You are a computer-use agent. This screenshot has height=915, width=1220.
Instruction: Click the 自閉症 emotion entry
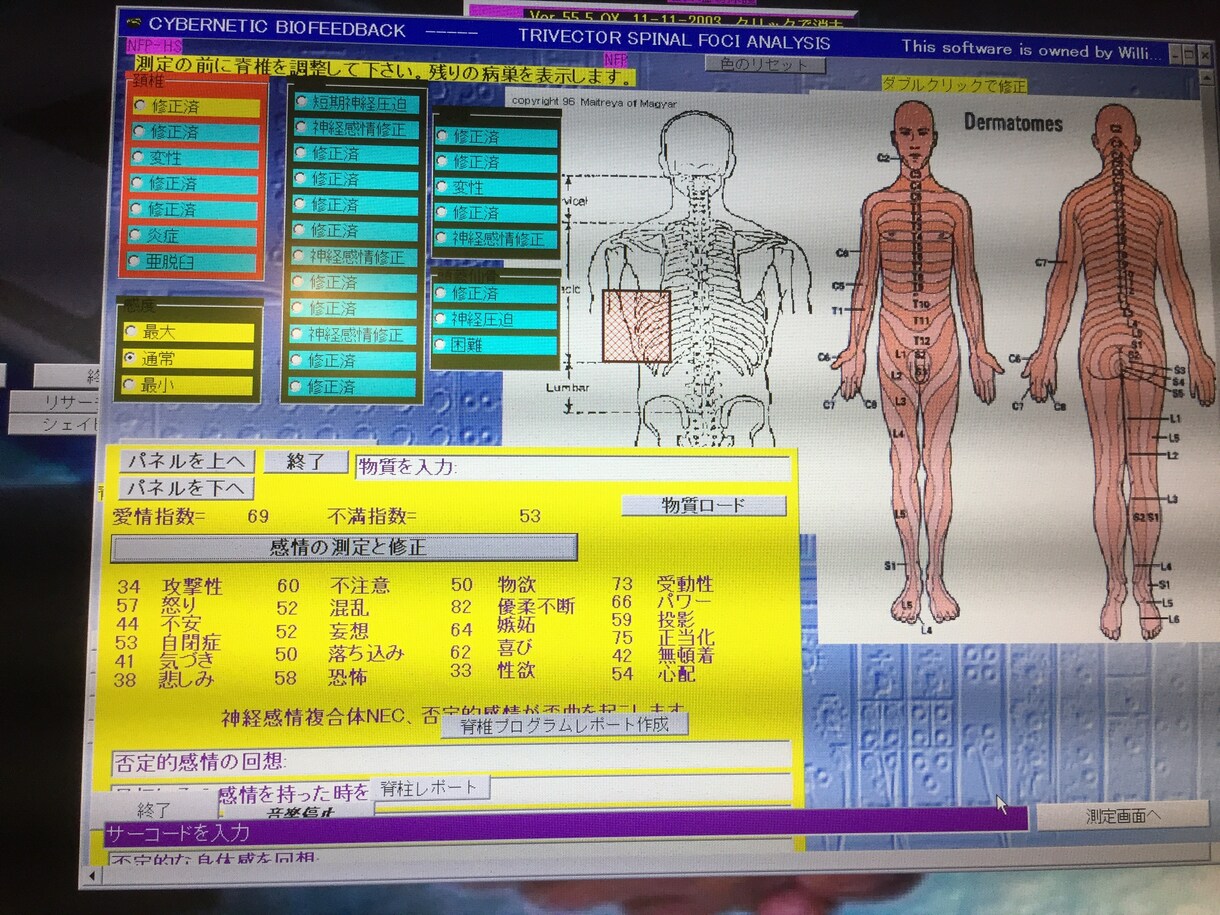(x=191, y=643)
